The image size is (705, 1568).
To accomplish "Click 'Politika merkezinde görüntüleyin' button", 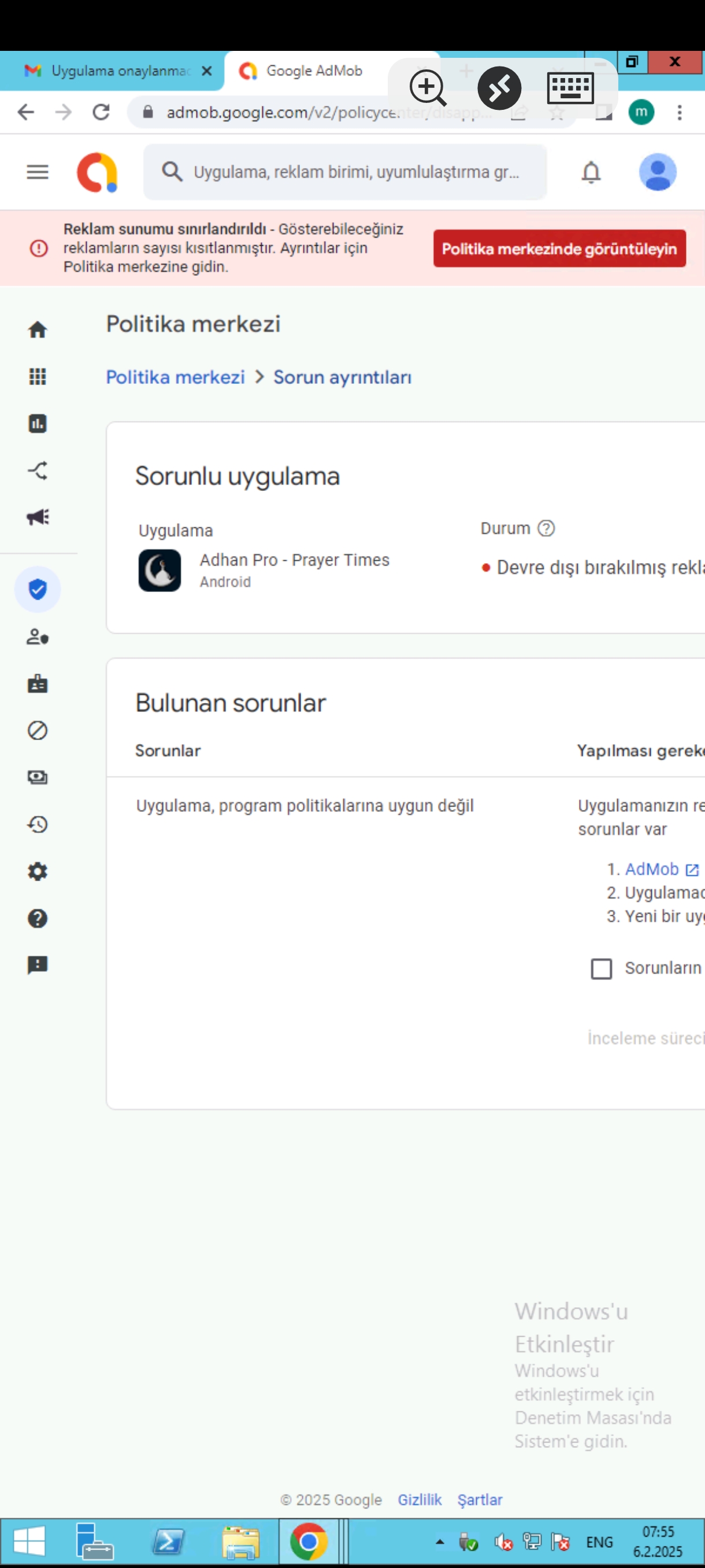I will (x=559, y=249).
